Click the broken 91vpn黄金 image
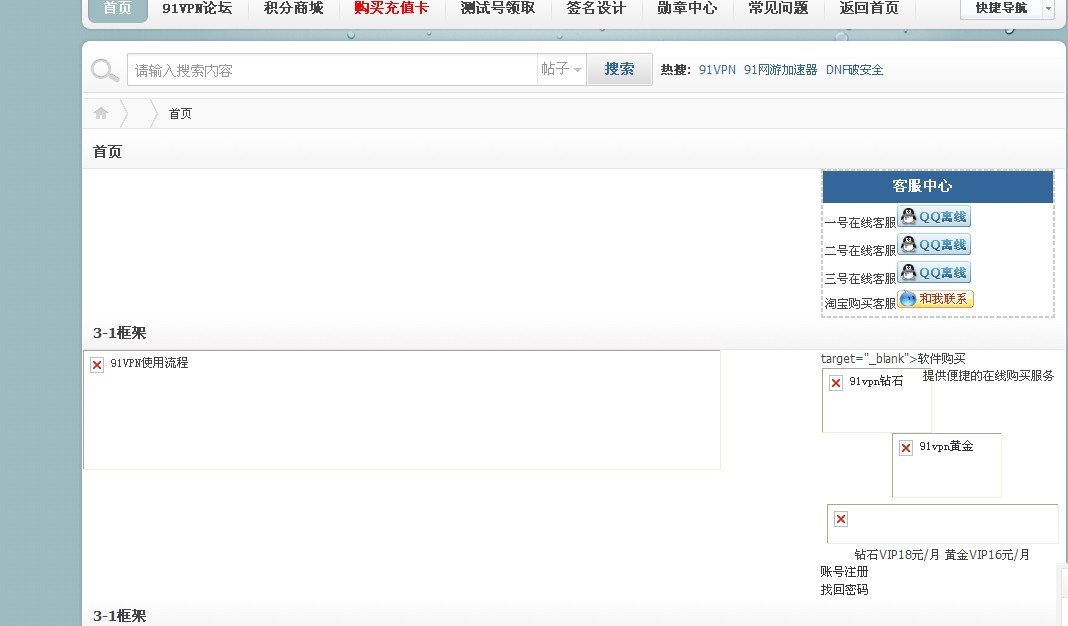1068x626 pixels. pyautogui.click(x=947, y=465)
